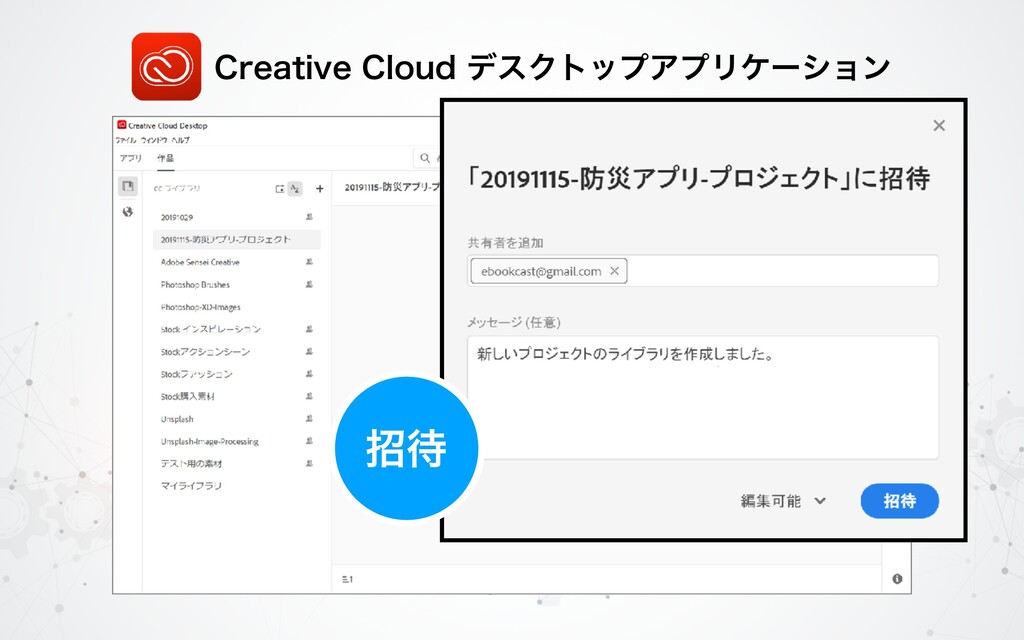Open the Stock インスピレーション library
This screenshot has width=1024, height=640.
210,329
